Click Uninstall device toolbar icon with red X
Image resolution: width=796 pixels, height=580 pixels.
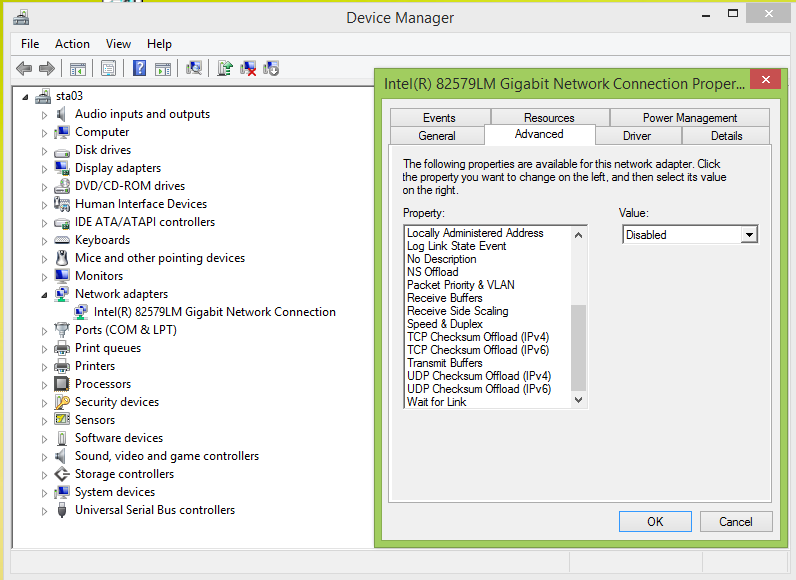pyautogui.click(x=248, y=68)
